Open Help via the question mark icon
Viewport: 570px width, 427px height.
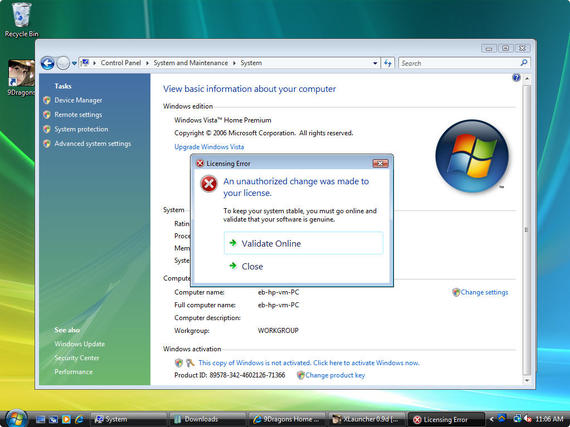(x=516, y=77)
